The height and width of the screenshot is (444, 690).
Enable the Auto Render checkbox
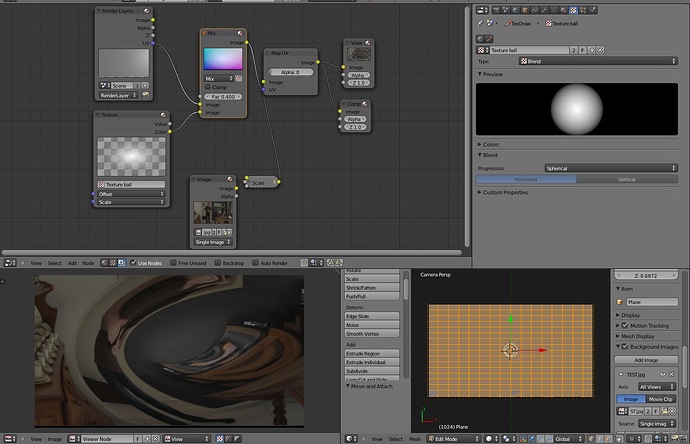(255, 263)
